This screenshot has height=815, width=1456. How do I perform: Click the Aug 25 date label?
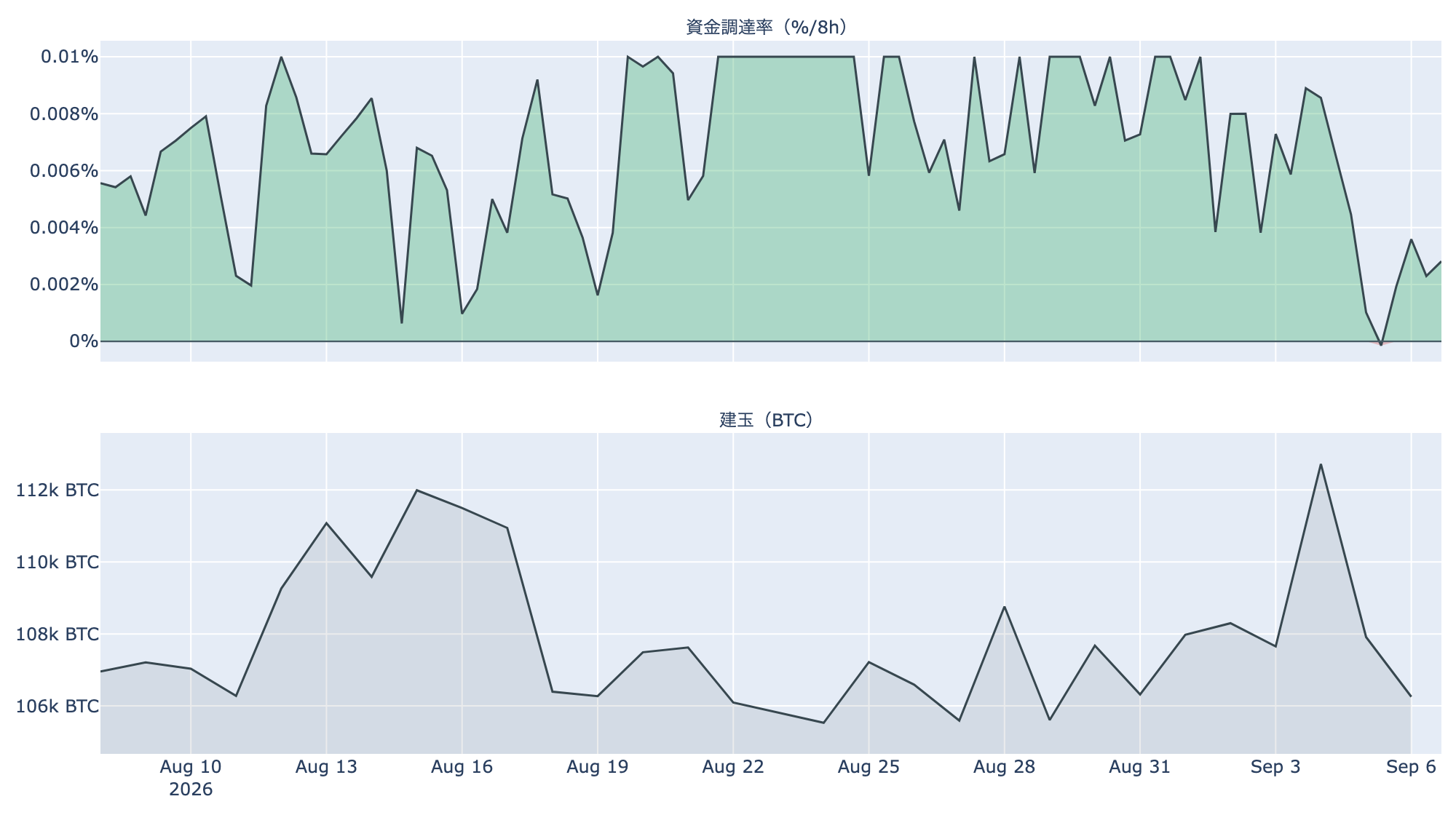[x=869, y=767]
